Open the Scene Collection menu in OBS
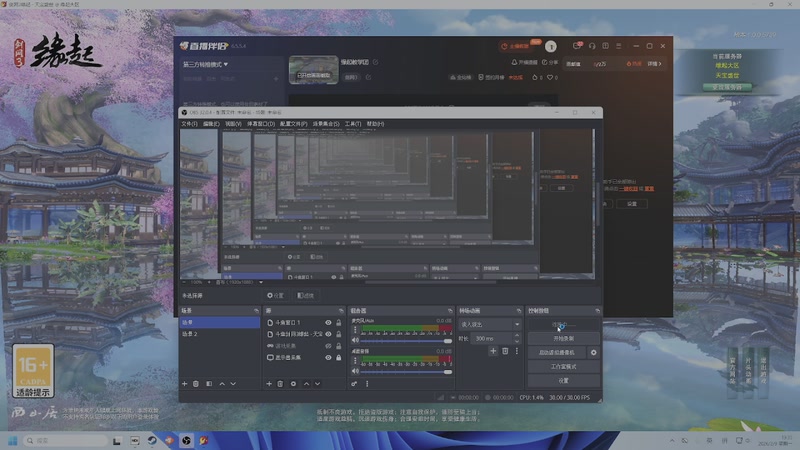 (x=326, y=124)
